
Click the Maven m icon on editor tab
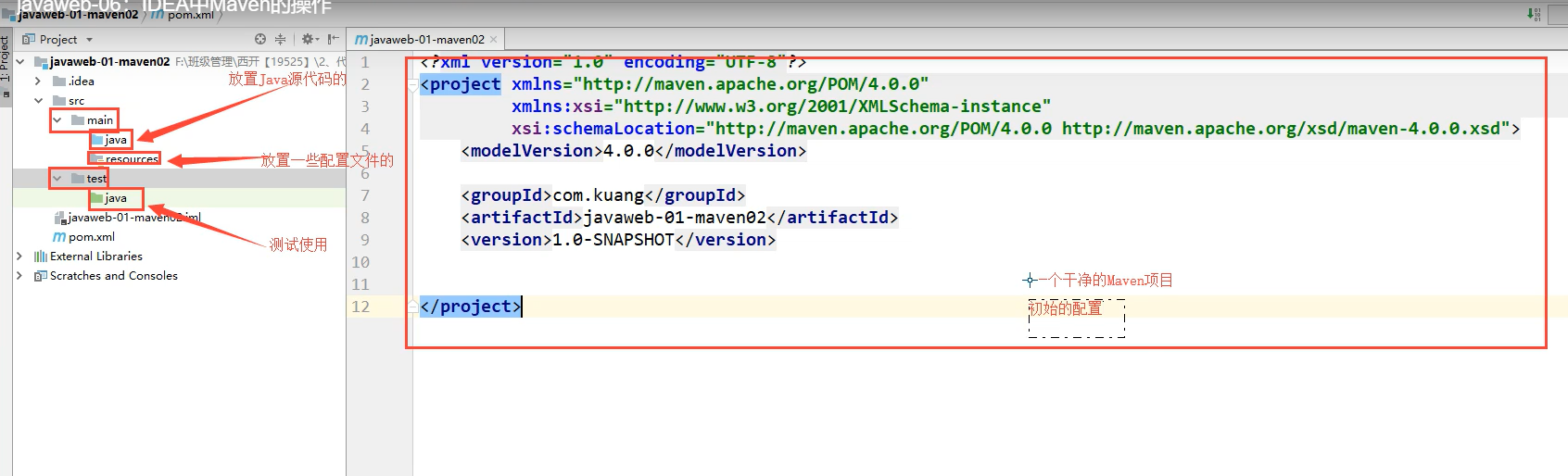(x=360, y=40)
